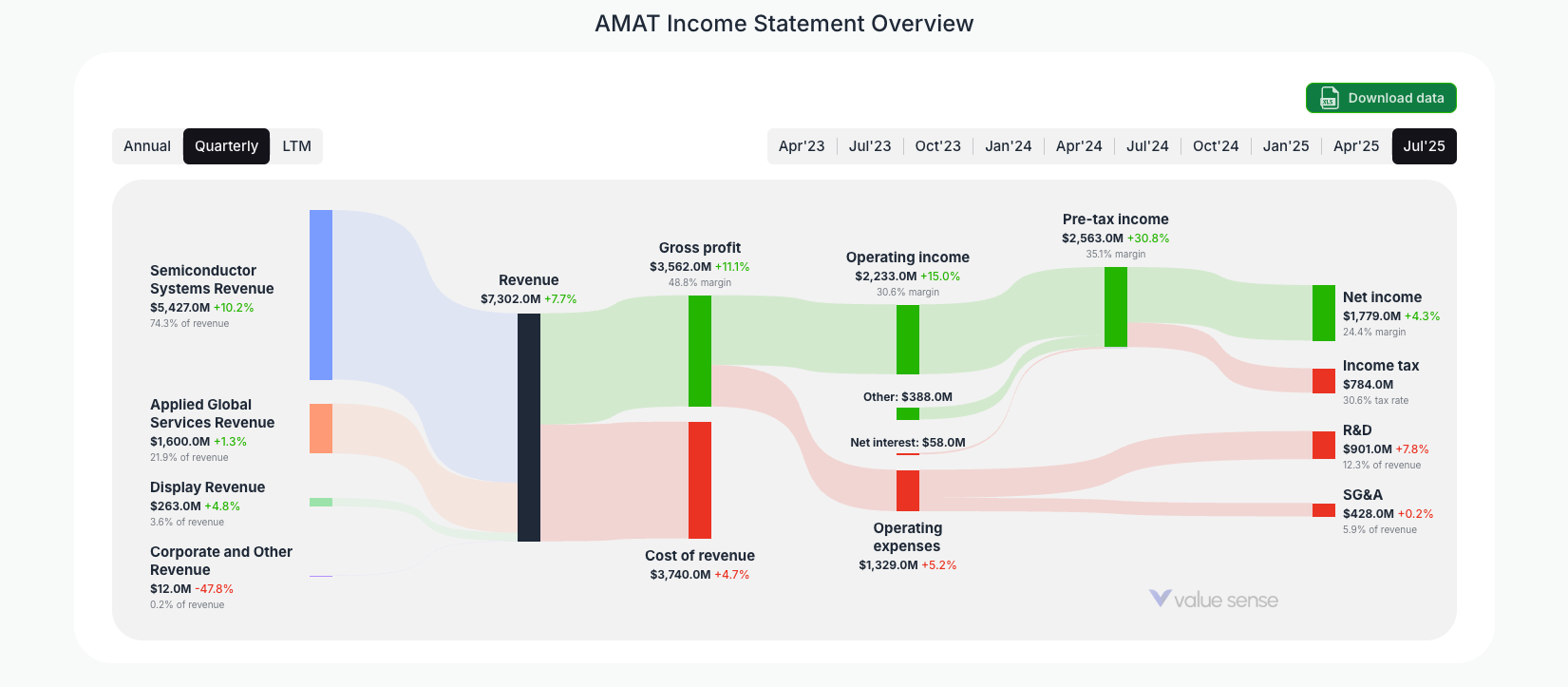Click the green Net income bar

click(1324, 313)
